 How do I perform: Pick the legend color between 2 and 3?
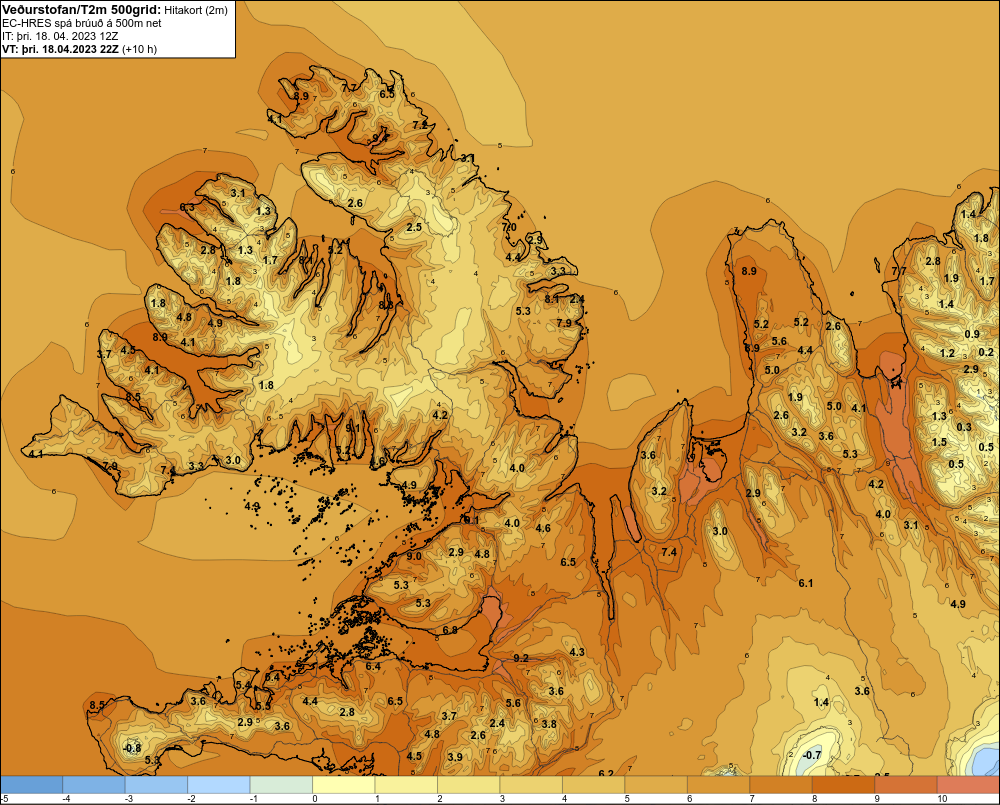(469, 784)
